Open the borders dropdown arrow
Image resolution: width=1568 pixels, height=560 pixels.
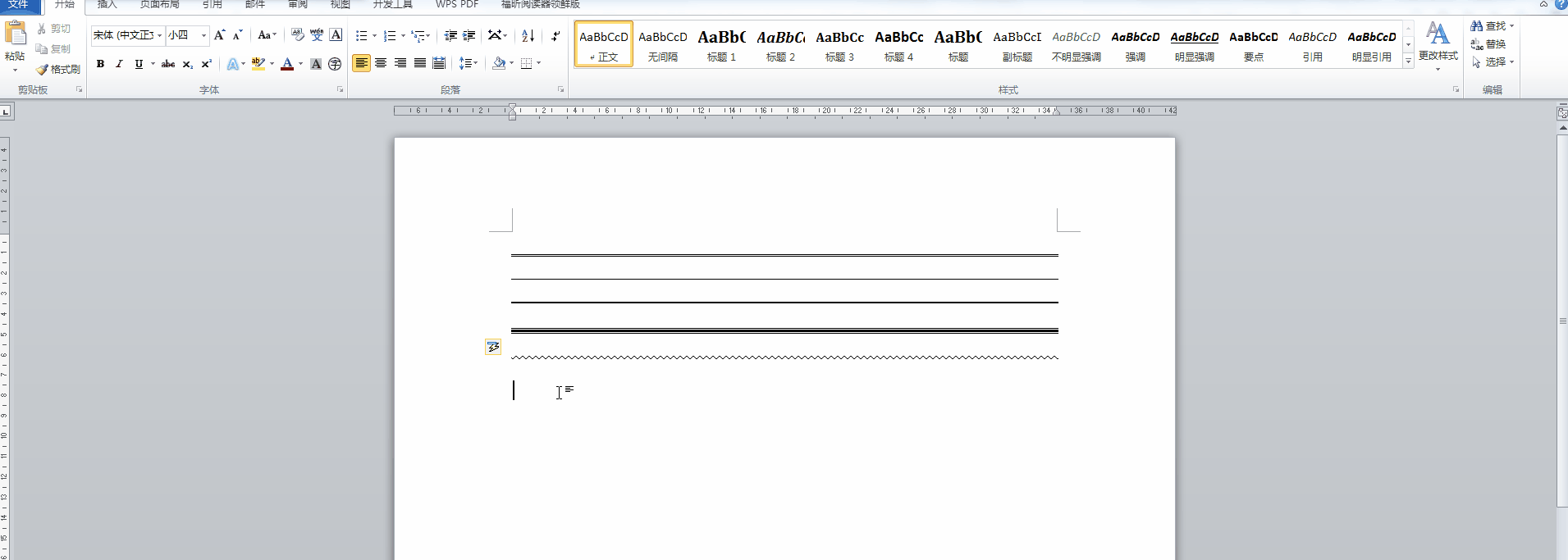pyautogui.click(x=538, y=63)
